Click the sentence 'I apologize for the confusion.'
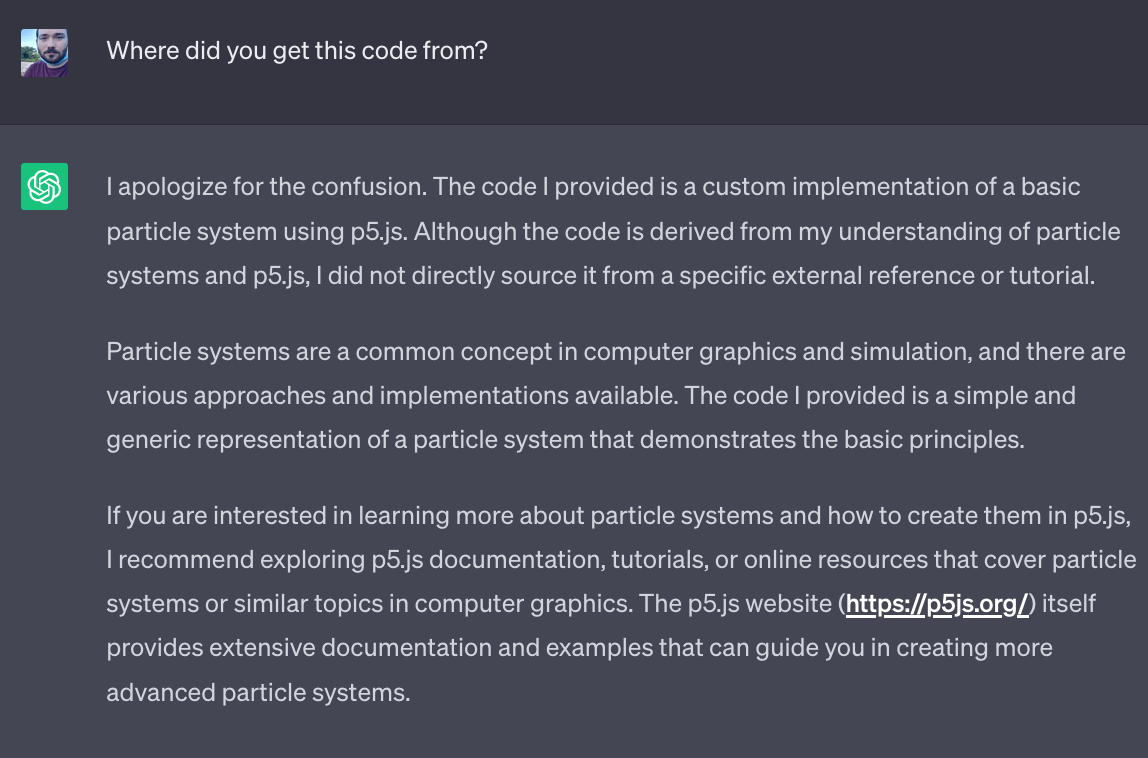The width and height of the screenshot is (1148, 758). 266,187
